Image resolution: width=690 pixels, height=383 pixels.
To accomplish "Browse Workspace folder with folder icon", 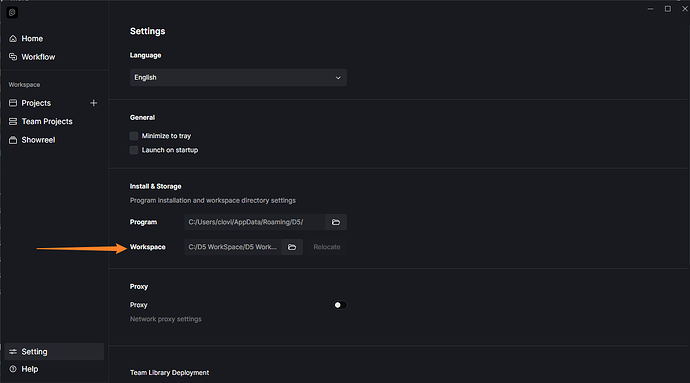I will pos(292,247).
